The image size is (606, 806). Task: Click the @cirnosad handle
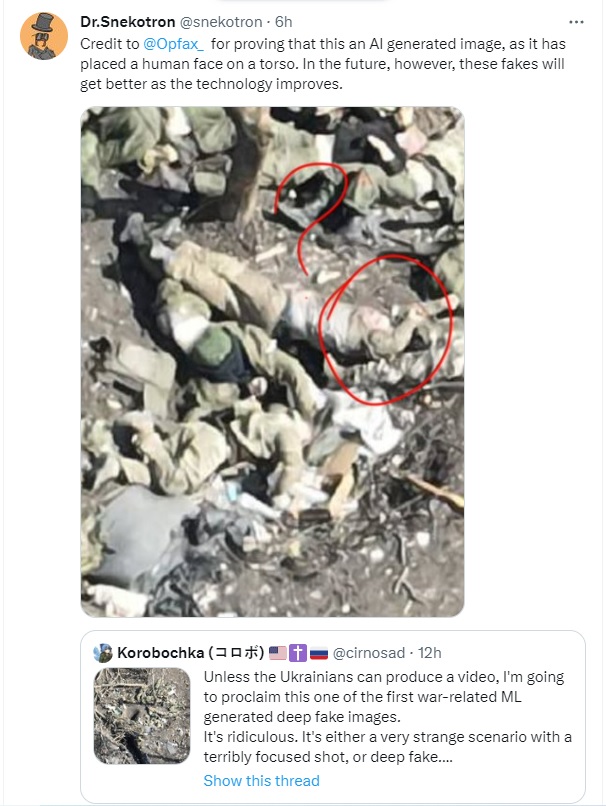click(369, 653)
